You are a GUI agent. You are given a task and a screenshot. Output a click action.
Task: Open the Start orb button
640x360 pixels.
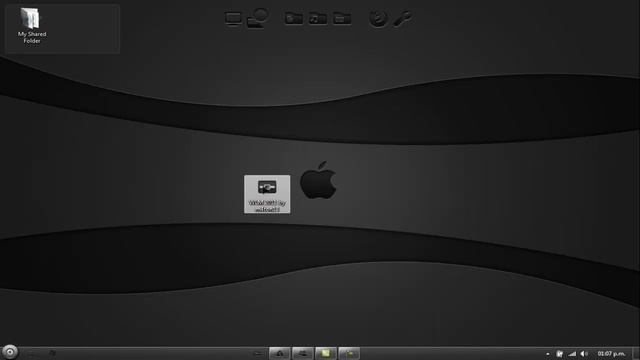pyautogui.click(x=9, y=352)
